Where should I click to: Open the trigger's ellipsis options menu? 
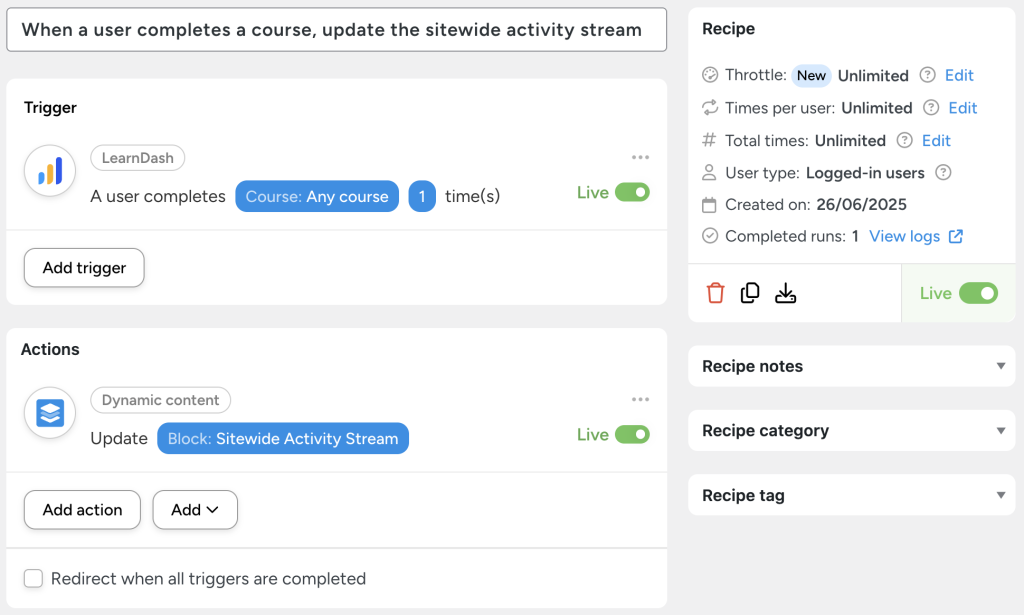[640, 157]
